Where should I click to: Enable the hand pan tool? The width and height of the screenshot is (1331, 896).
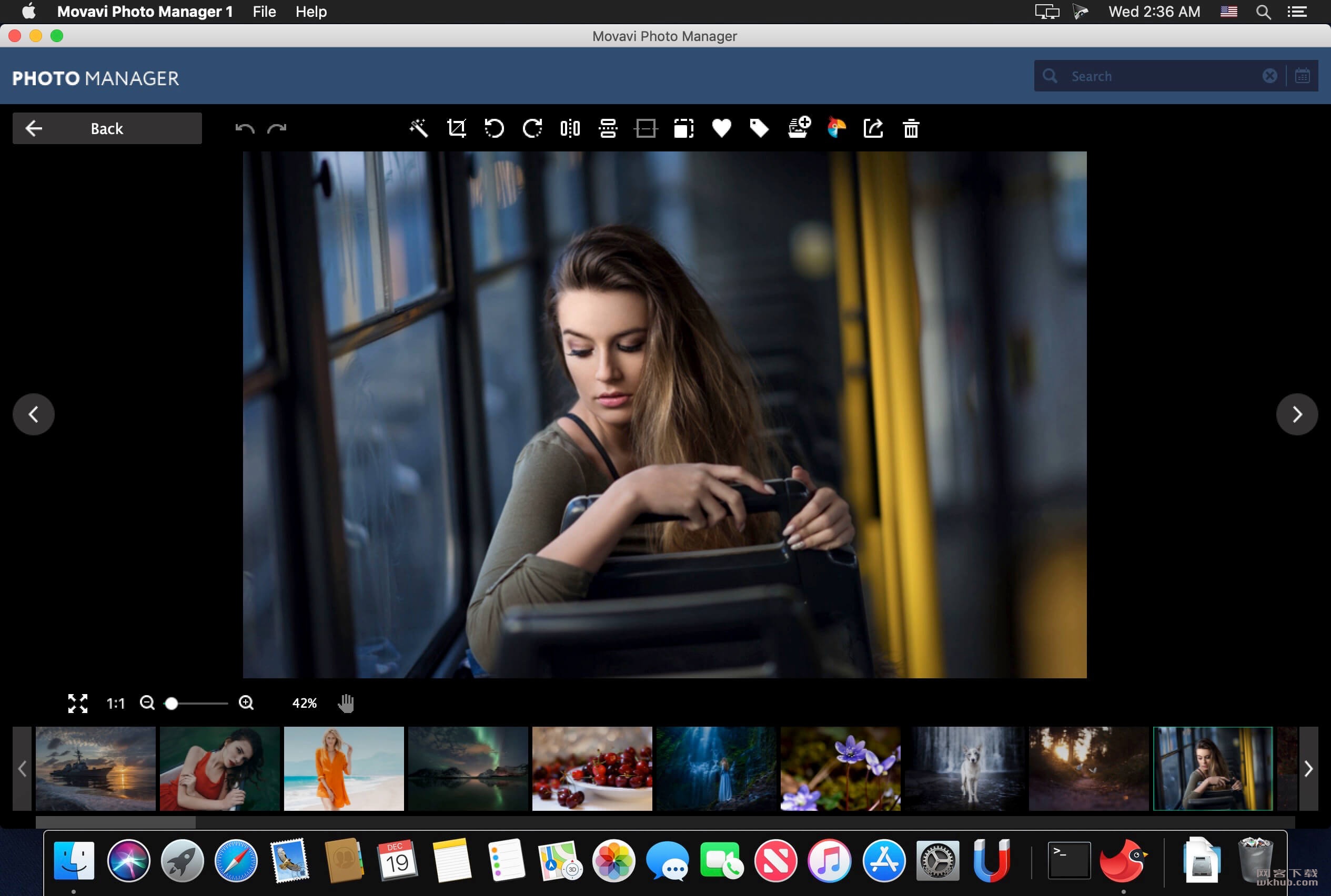tap(346, 704)
